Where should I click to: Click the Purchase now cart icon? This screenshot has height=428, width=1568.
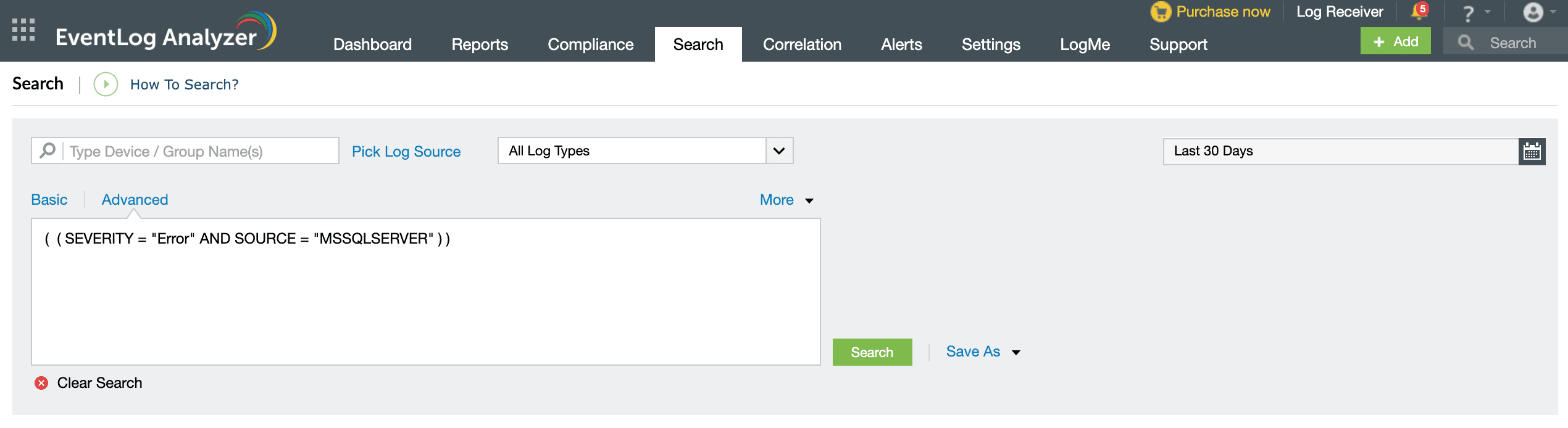coord(1161,12)
